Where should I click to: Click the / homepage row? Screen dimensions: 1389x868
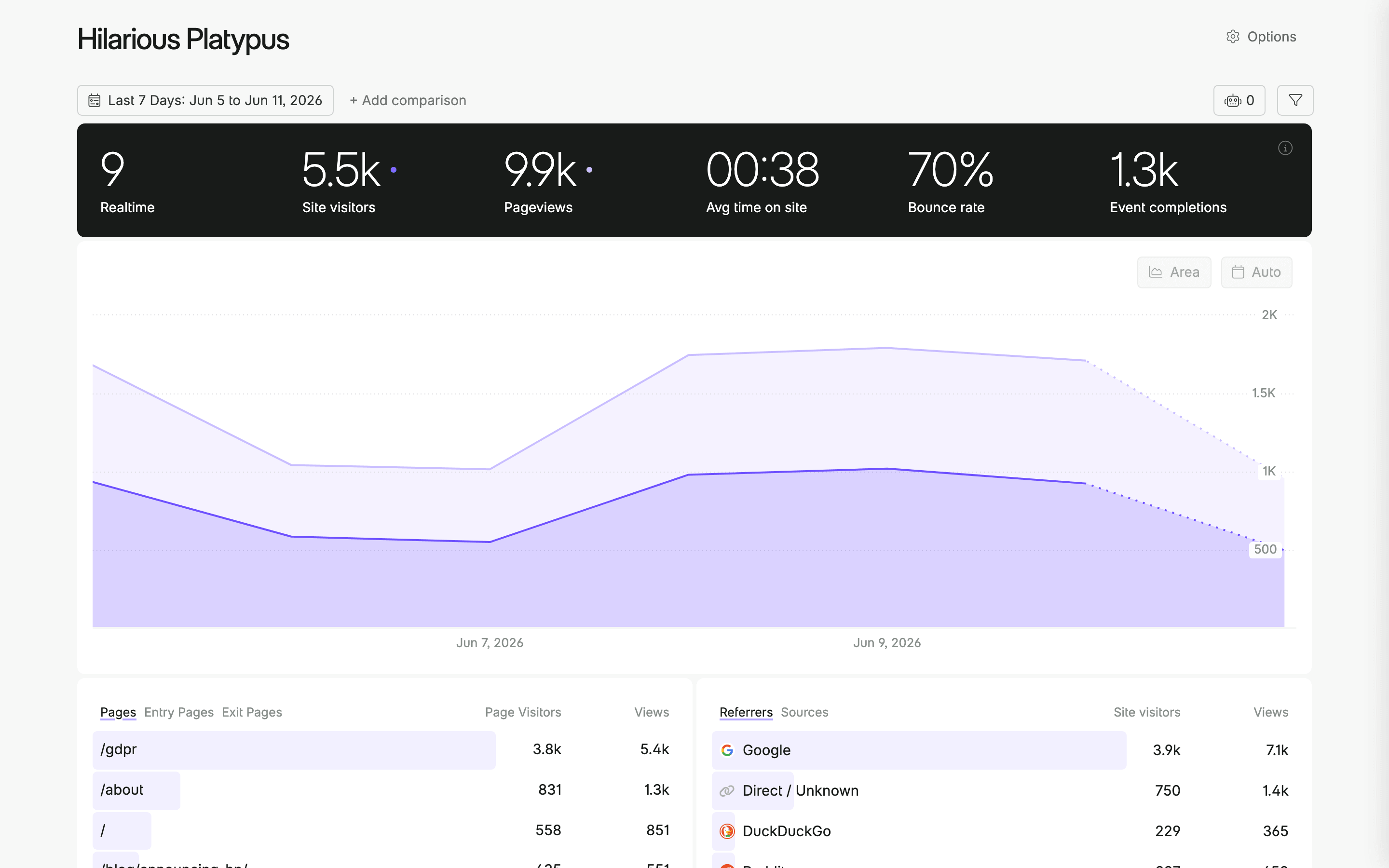(384, 831)
